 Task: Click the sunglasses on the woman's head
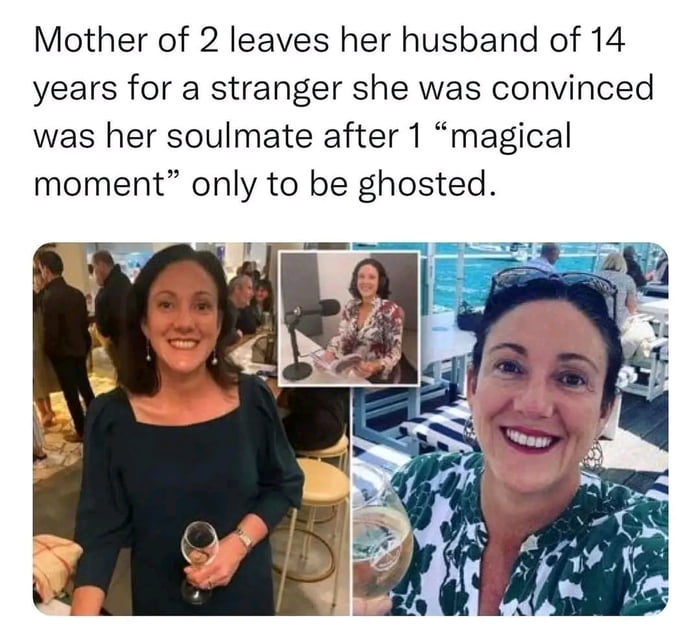pyautogui.click(x=554, y=284)
